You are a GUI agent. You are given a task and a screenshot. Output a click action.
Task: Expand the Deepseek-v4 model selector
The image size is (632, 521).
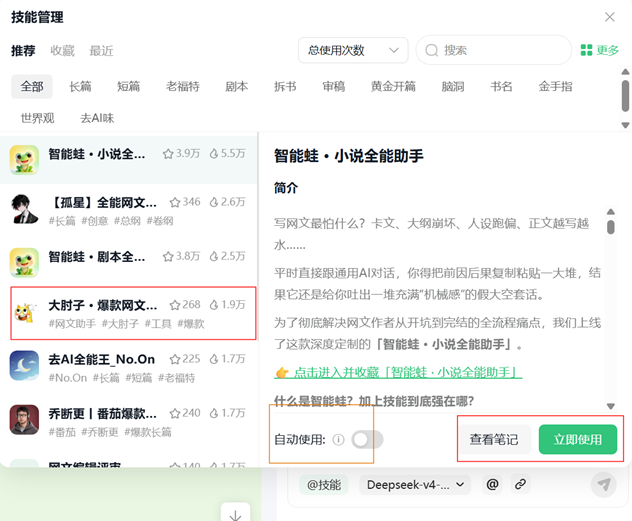click(416, 484)
